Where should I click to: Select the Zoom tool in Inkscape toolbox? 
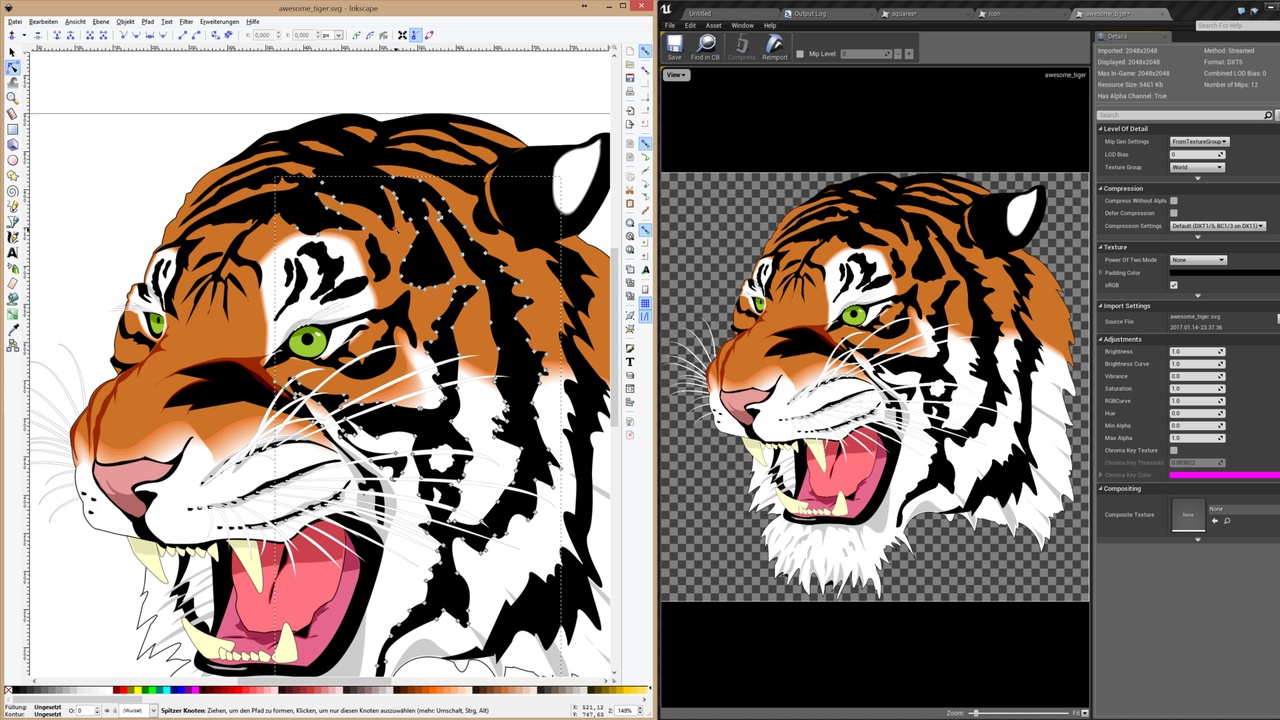pyautogui.click(x=12, y=98)
